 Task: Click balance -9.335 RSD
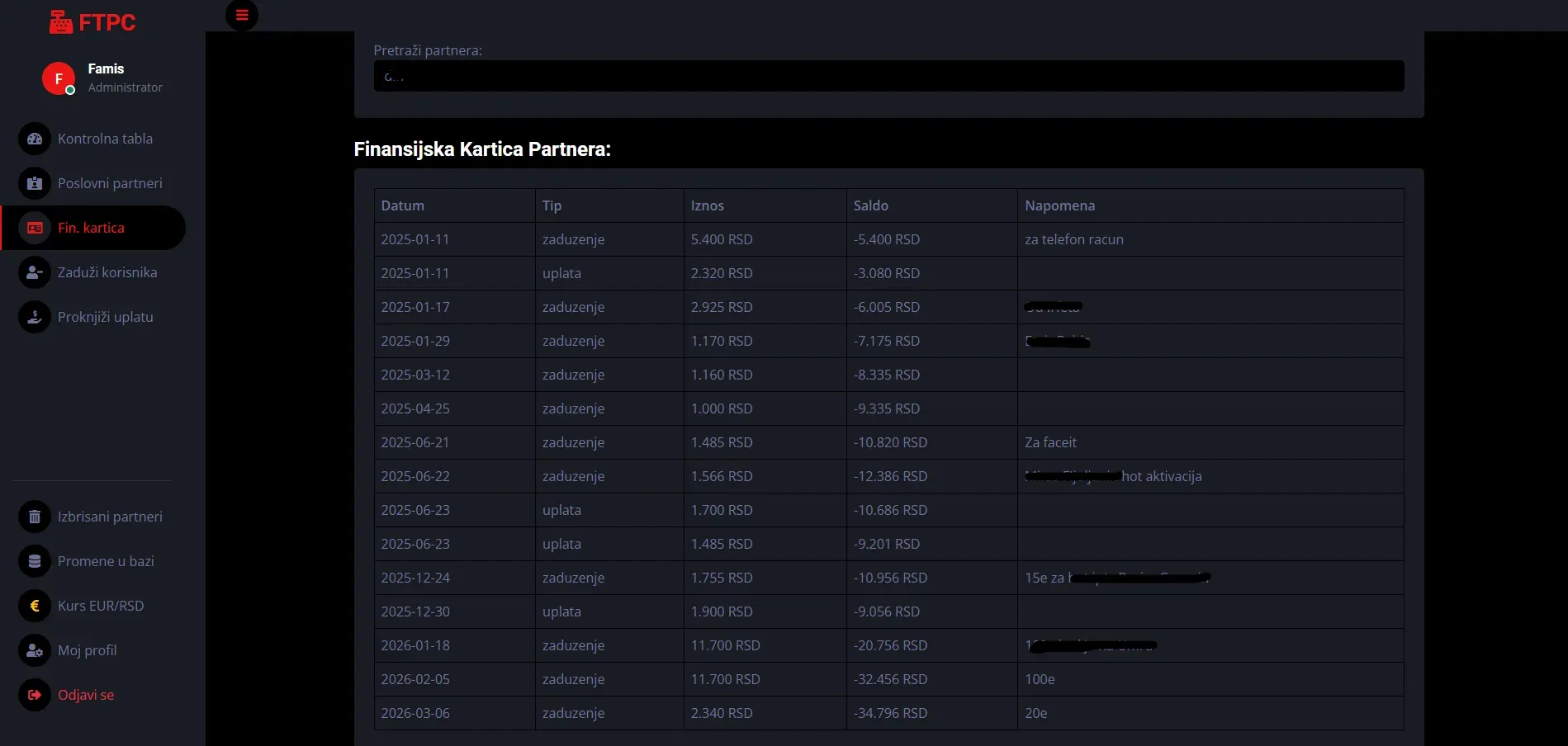coord(887,408)
